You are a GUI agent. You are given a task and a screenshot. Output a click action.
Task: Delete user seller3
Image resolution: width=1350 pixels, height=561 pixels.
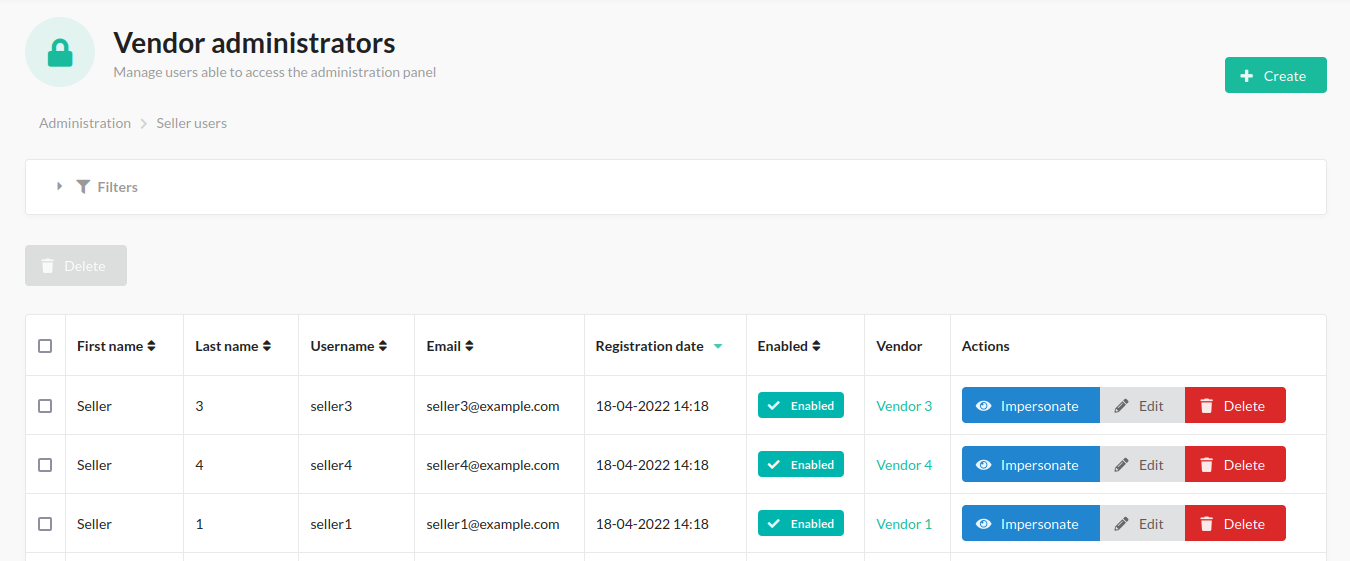click(x=1235, y=405)
